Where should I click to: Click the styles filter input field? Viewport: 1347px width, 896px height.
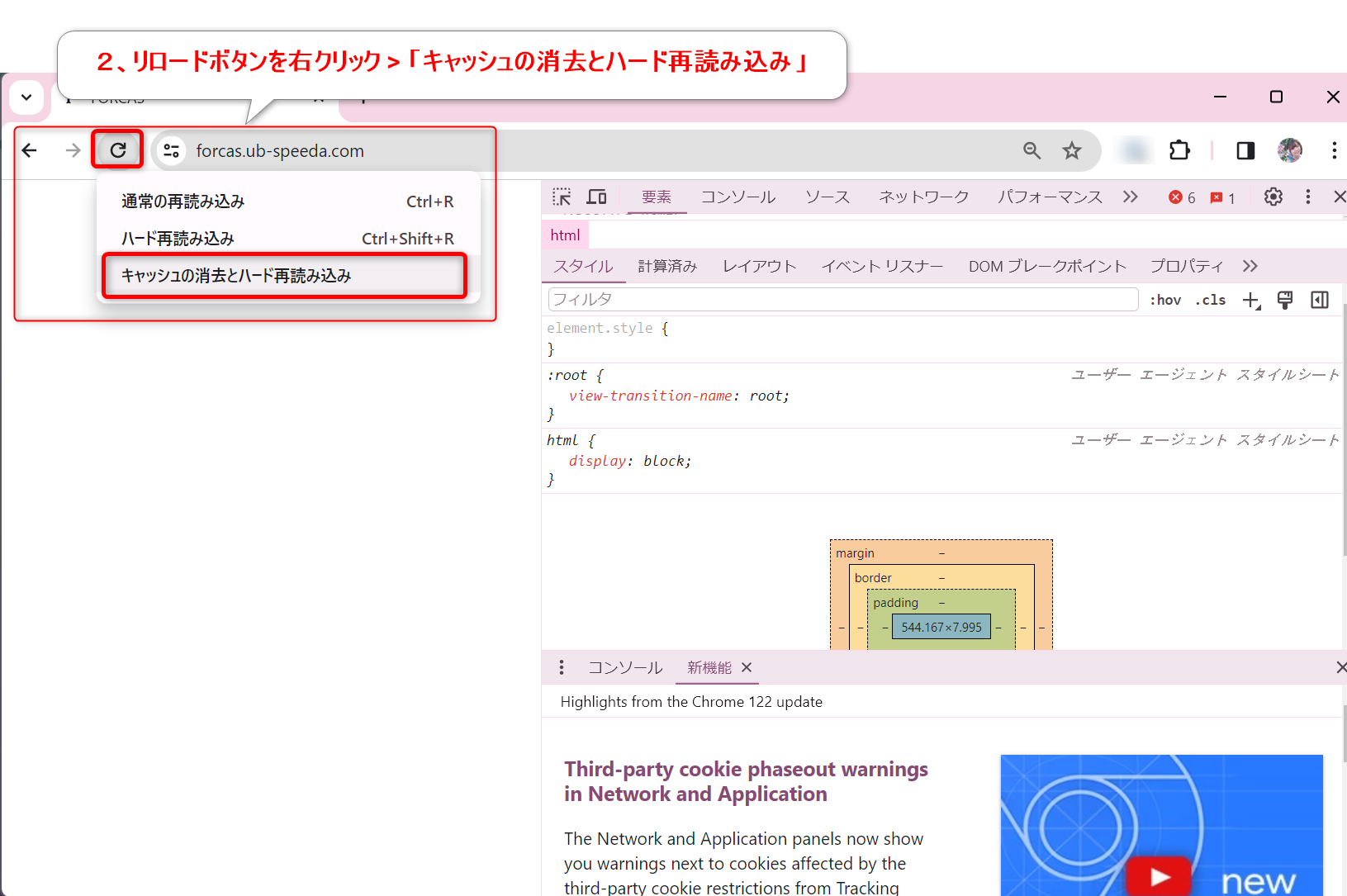(x=841, y=300)
